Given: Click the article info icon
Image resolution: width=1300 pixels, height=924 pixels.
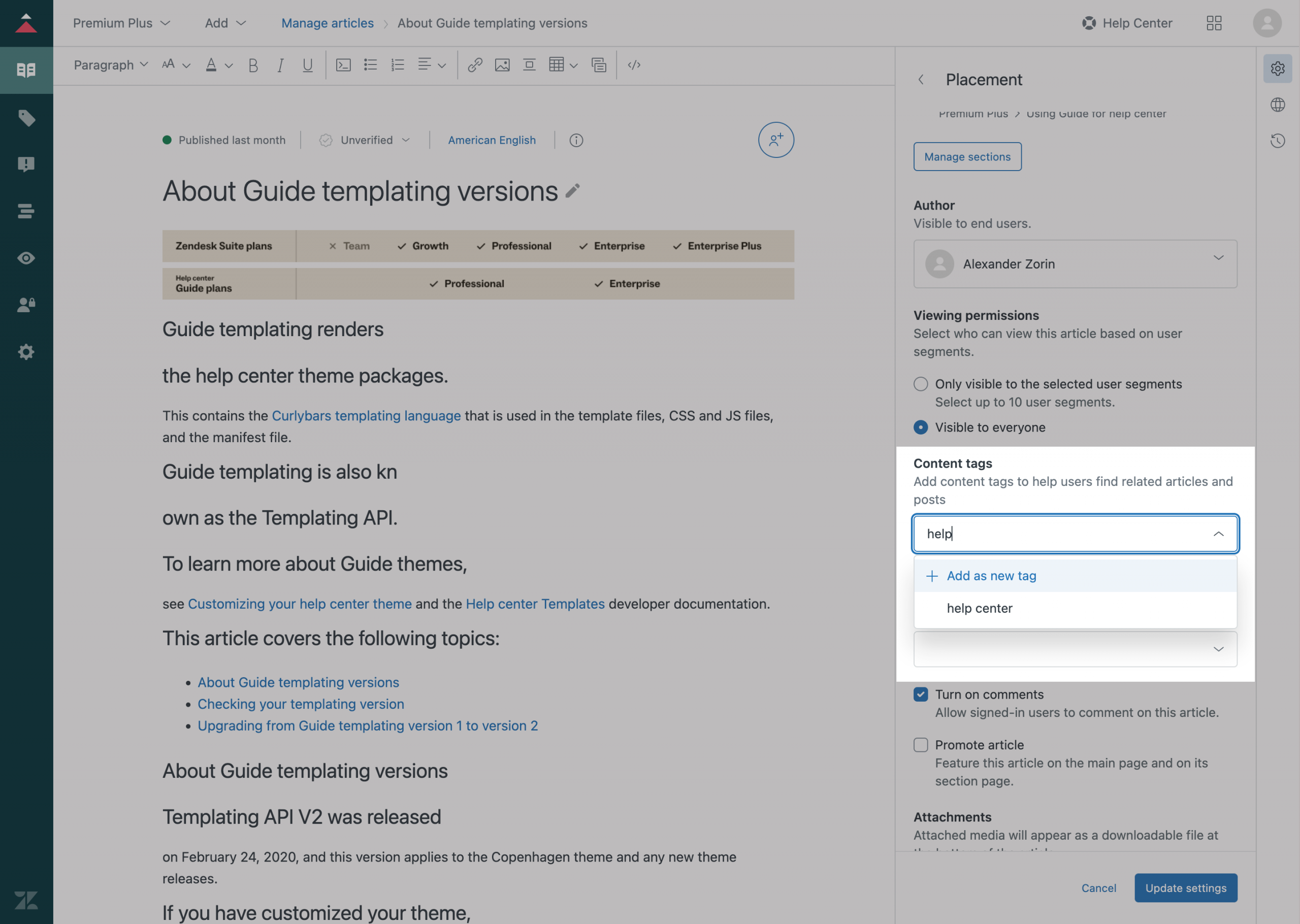Looking at the screenshot, I should 576,140.
